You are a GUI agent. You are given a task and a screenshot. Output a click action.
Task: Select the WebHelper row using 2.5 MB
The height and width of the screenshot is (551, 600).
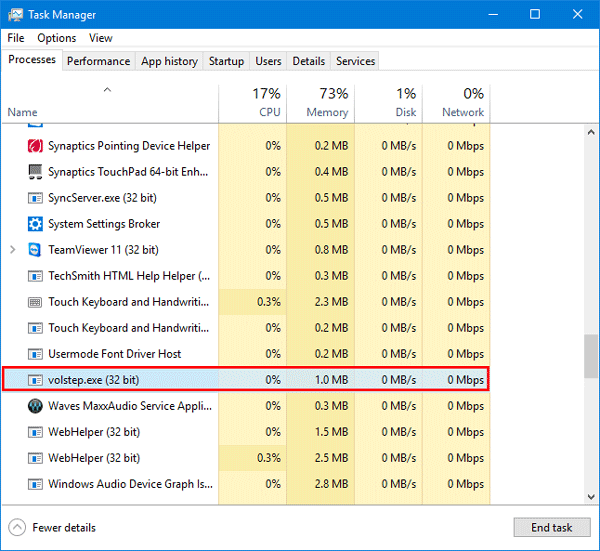[x=130, y=458]
